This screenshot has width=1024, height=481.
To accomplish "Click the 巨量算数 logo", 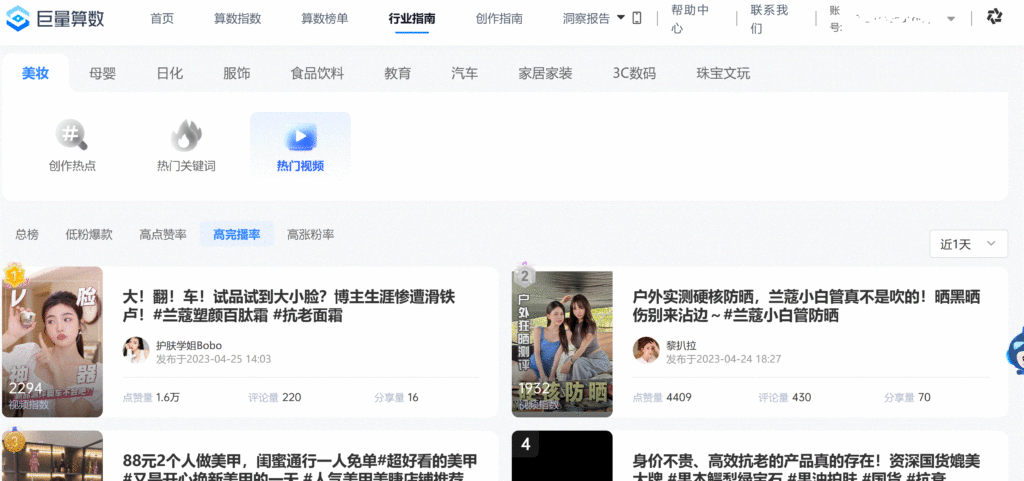I will (x=55, y=18).
